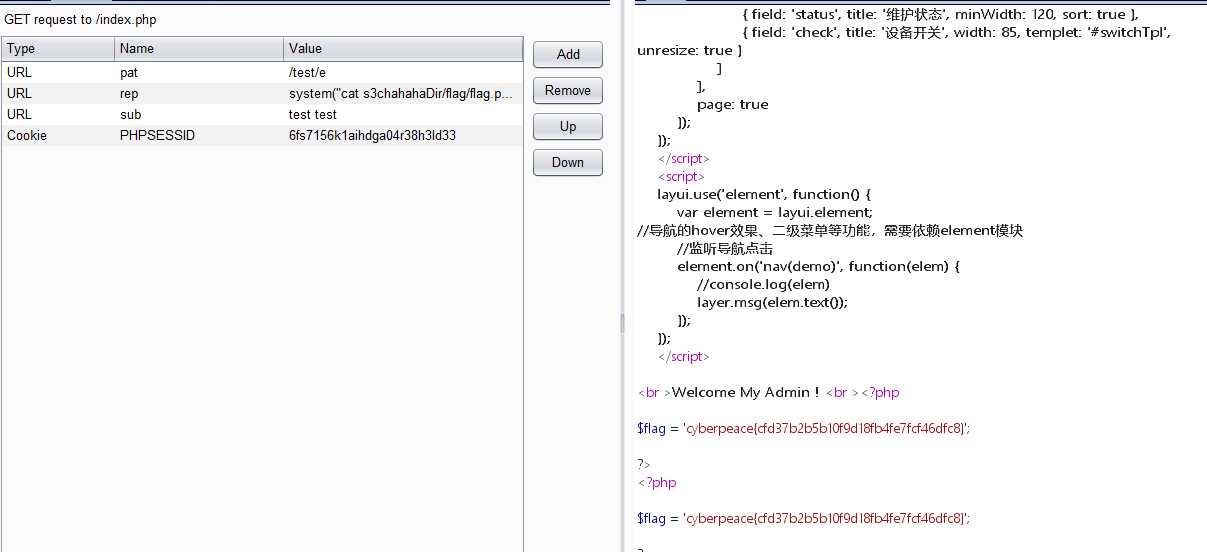
Task: Click the layui.use('element' line in response
Action: coord(765,194)
